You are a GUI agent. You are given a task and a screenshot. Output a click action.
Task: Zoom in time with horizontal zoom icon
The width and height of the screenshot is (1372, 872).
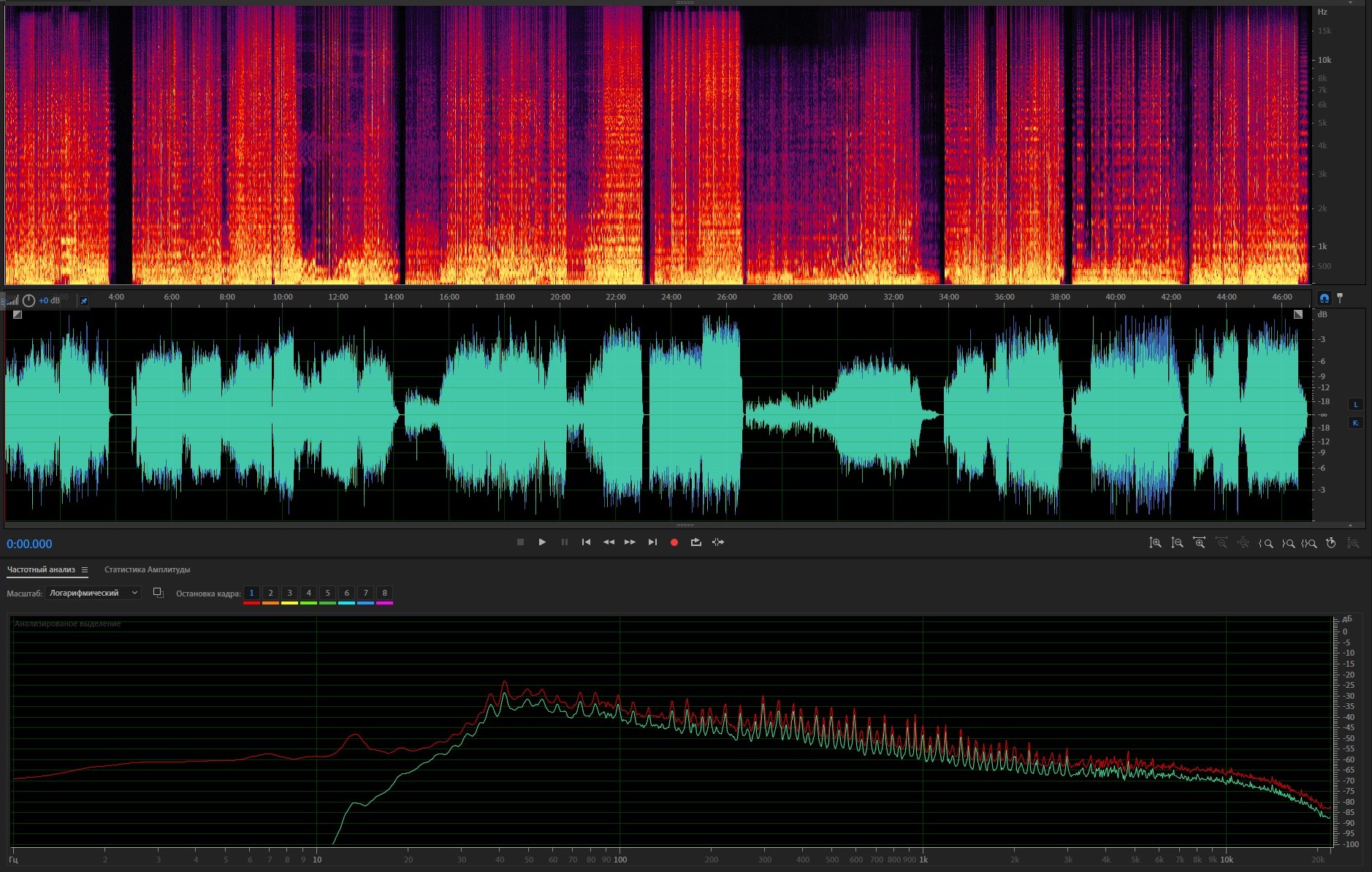pyautogui.click(x=1199, y=543)
